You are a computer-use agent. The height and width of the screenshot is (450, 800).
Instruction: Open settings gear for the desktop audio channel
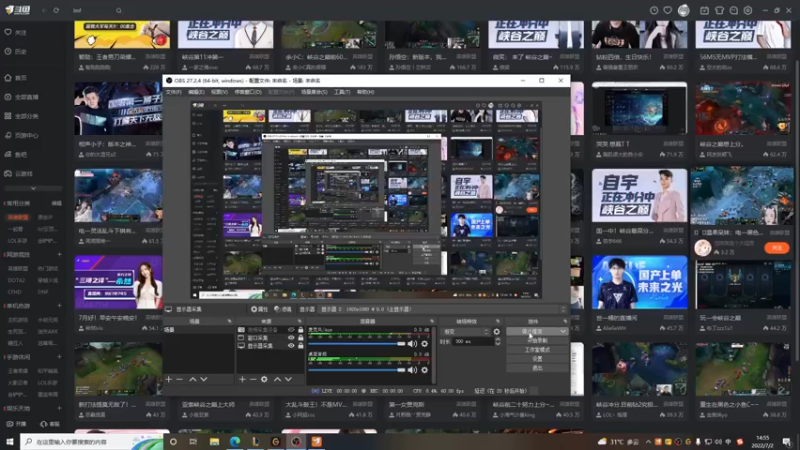(x=424, y=370)
